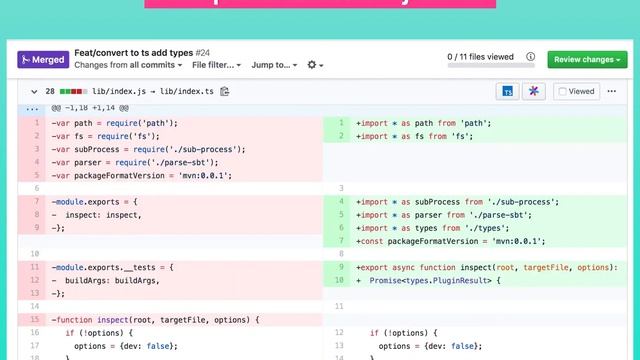
Task: Click the hunk header @@ -1,18 +1,14 @@
Action: coord(90,108)
